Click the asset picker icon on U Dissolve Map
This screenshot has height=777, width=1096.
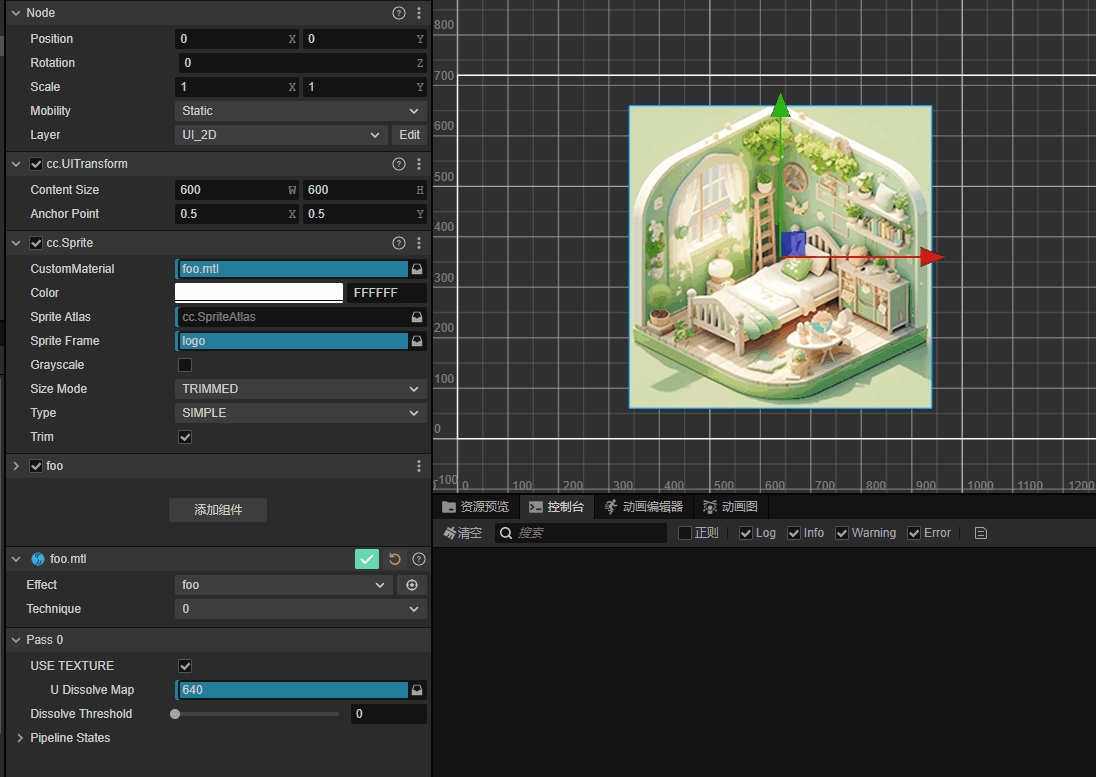pos(418,689)
